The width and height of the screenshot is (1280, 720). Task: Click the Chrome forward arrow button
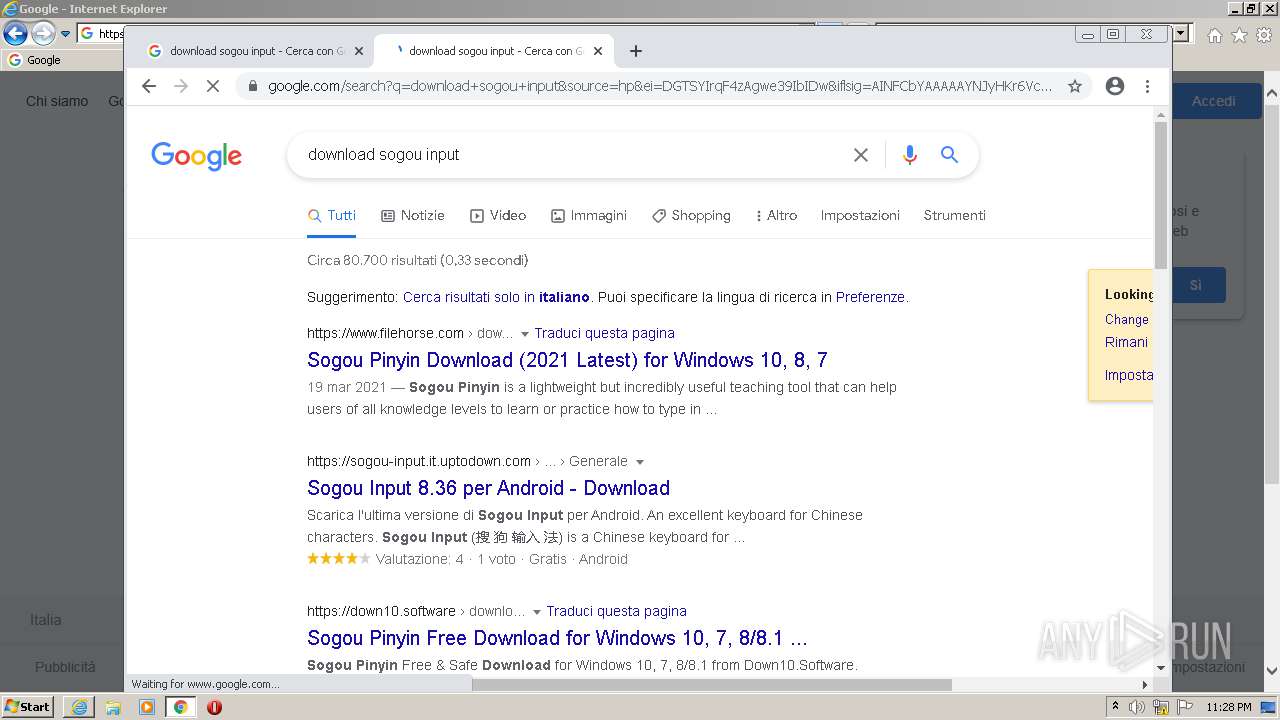(x=181, y=86)
